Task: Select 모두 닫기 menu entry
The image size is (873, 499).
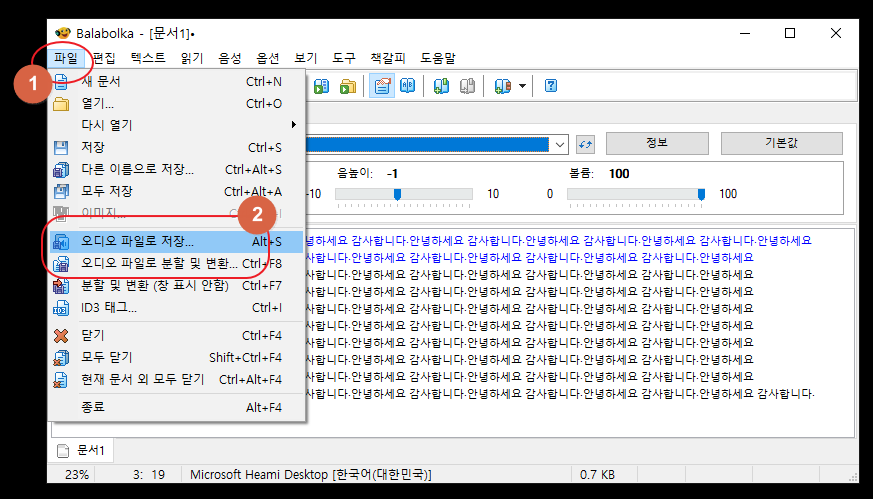Action: 176,358
